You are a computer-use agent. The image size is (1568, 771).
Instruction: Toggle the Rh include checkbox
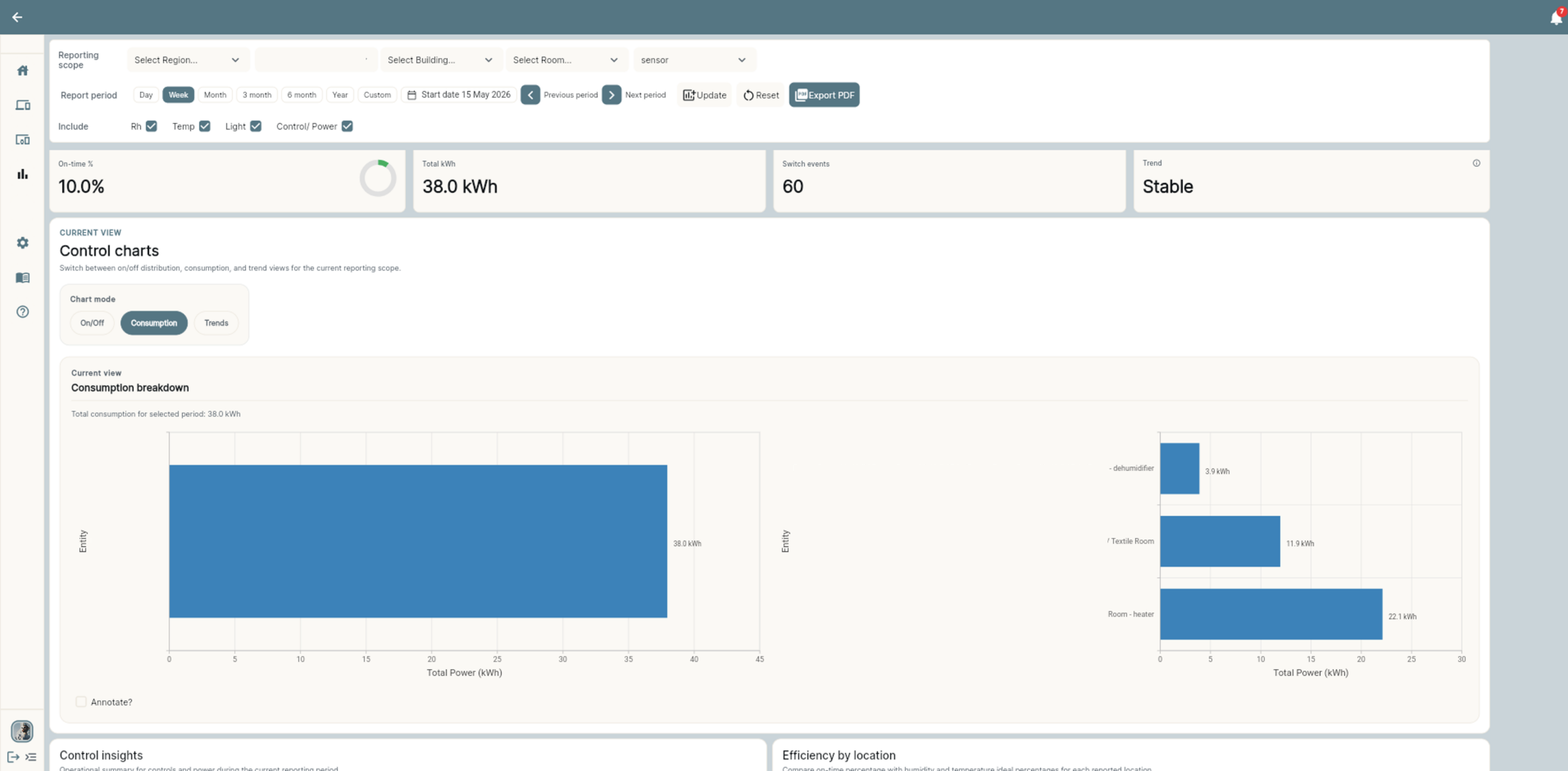pyautogui.click(x=151, y=126)
